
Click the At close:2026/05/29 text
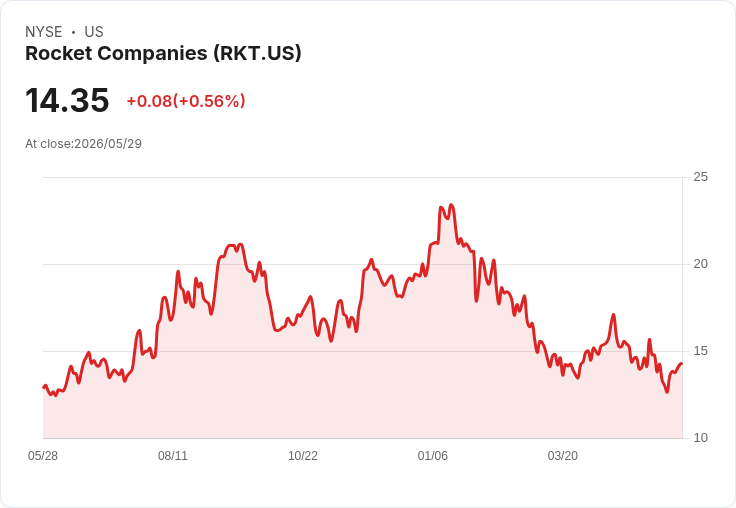(x=84, y=144)
